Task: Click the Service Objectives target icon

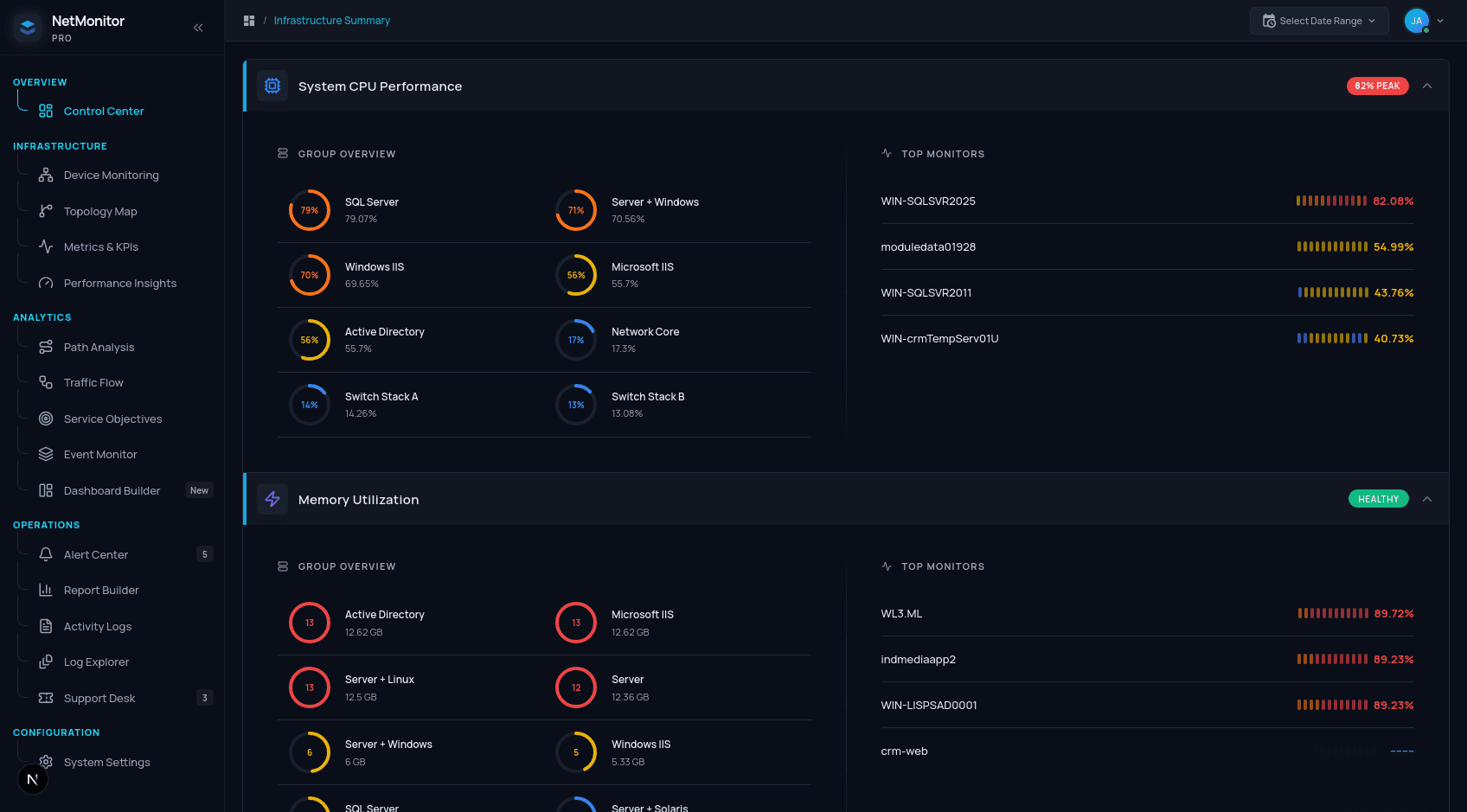Action: [x=46, y=419]
